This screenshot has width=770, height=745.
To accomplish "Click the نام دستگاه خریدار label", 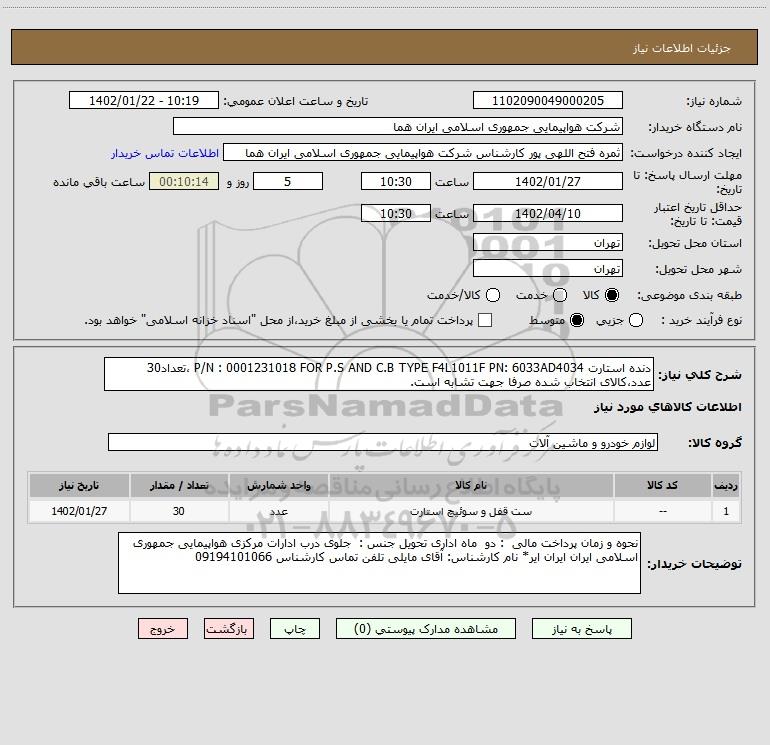I will pyautogui.click(x=695, y=127).
